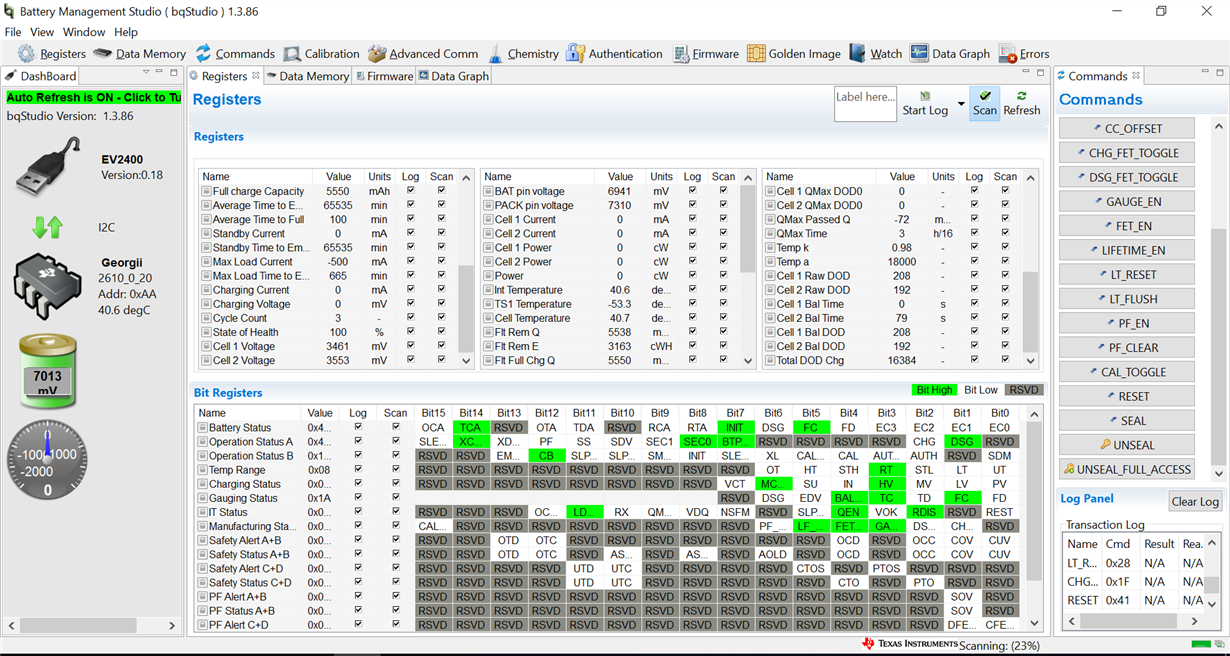Toggle Scan checkbox for Int Temperature
Screen dimensions: 1230x656
pos(723,290)
